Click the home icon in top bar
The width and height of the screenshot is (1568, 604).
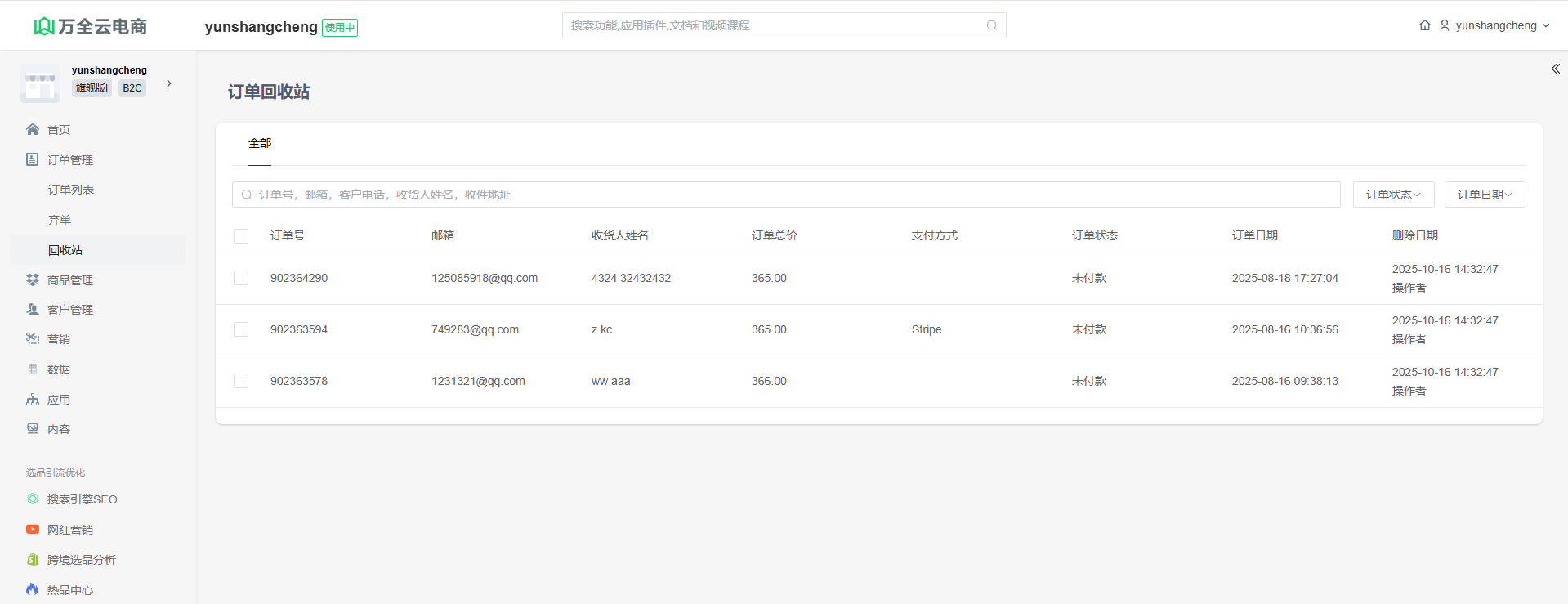[x=1425, y=25]
